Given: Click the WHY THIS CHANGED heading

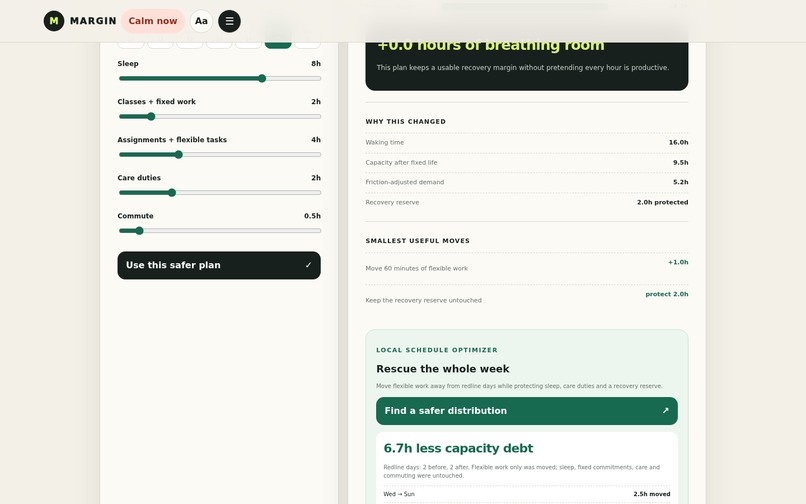Looking at the screenshot, I should point(406,122).
